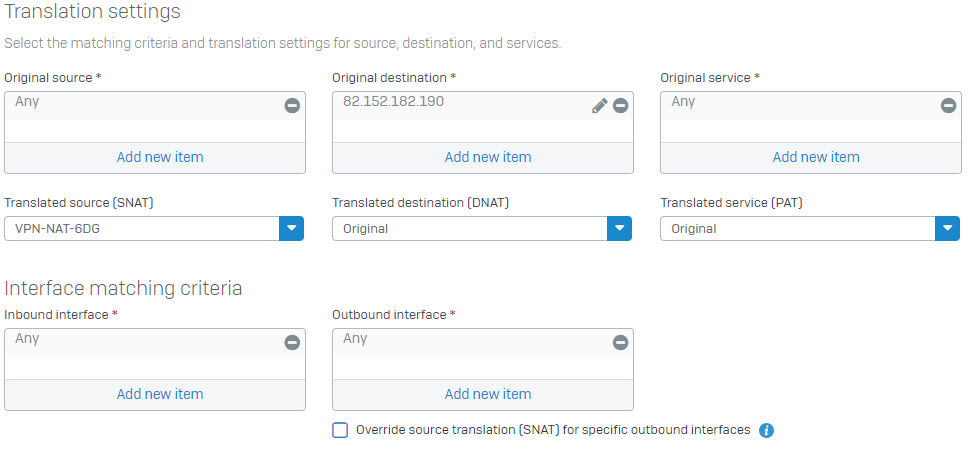The image size is (979, 456).
Task: Add new item to Outbound interface
Action: tap(488, 394)
